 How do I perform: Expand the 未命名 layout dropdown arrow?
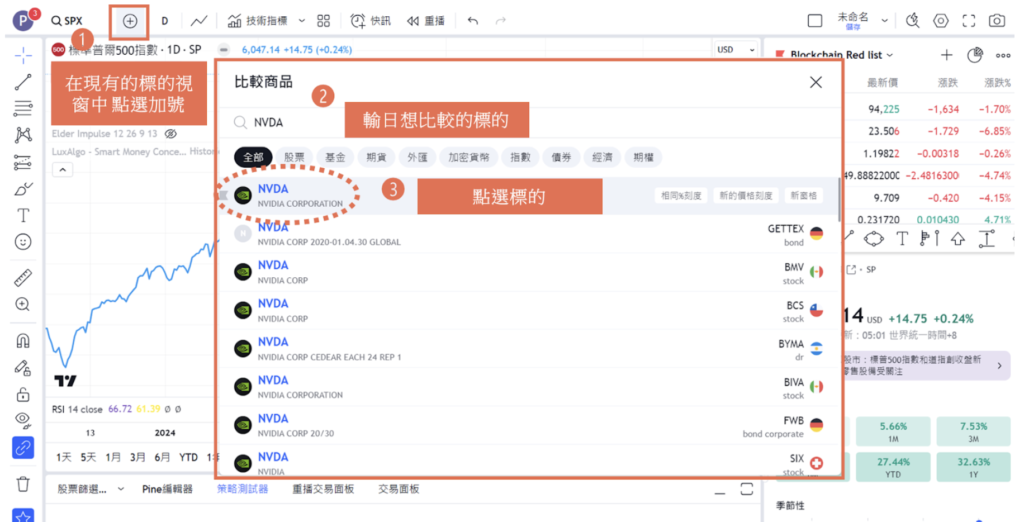point(884,21)
